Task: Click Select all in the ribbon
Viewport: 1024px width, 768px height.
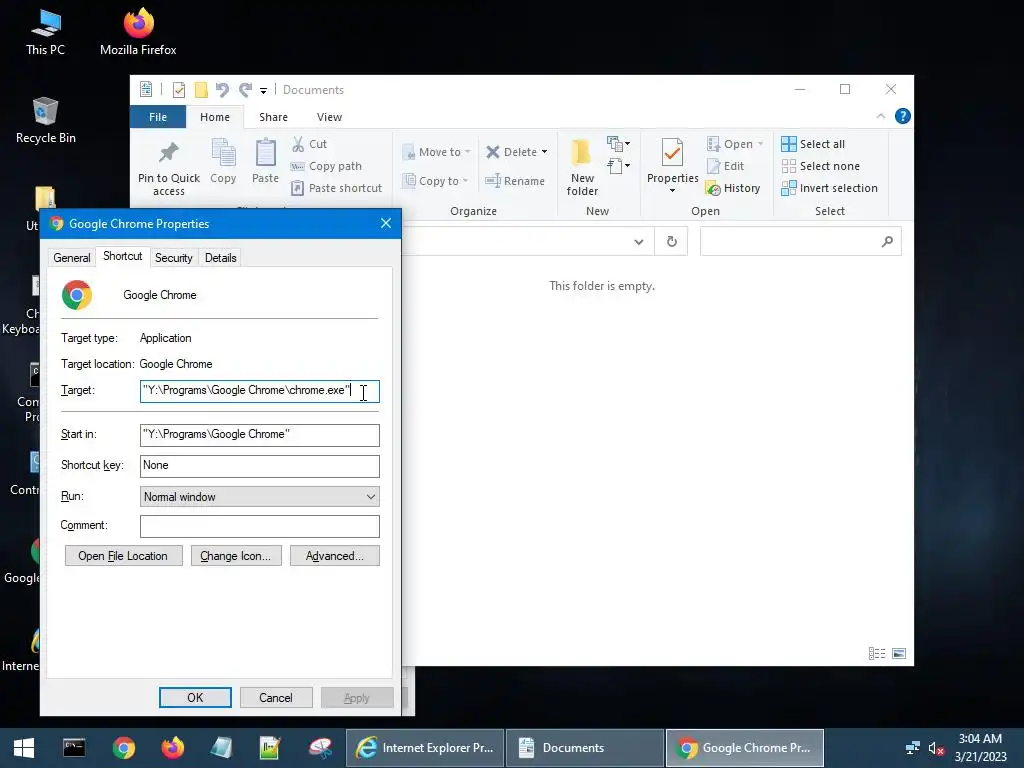Action: point(813,144)
